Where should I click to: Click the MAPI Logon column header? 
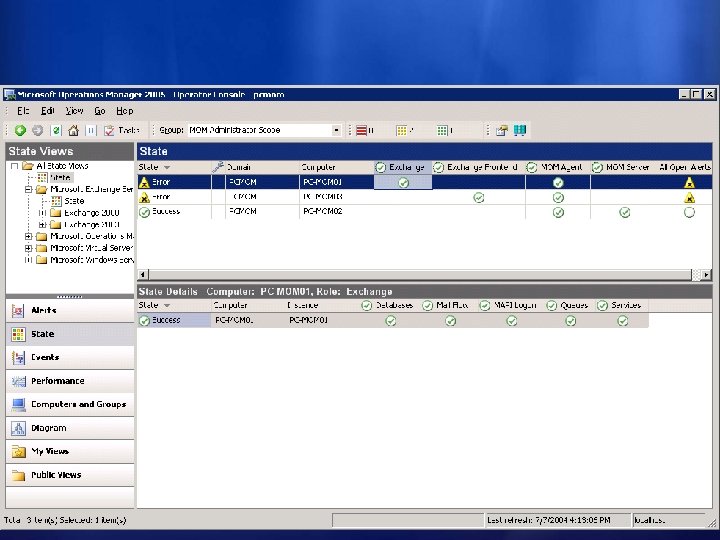pos(508,305)
